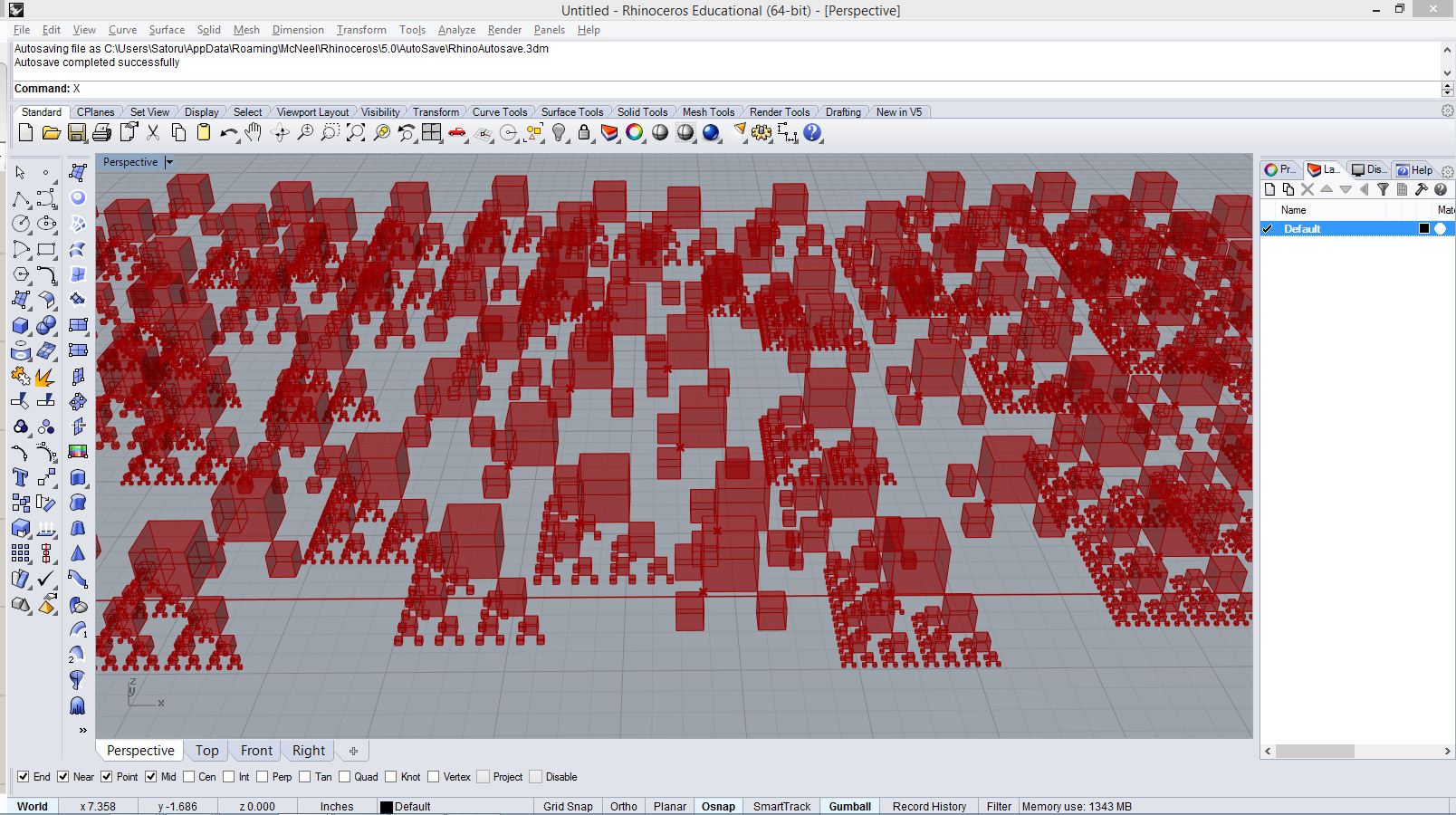
Task: Expand the command history scroll-down arrow
Action: pyautogui.click(x=1447, y=72)
